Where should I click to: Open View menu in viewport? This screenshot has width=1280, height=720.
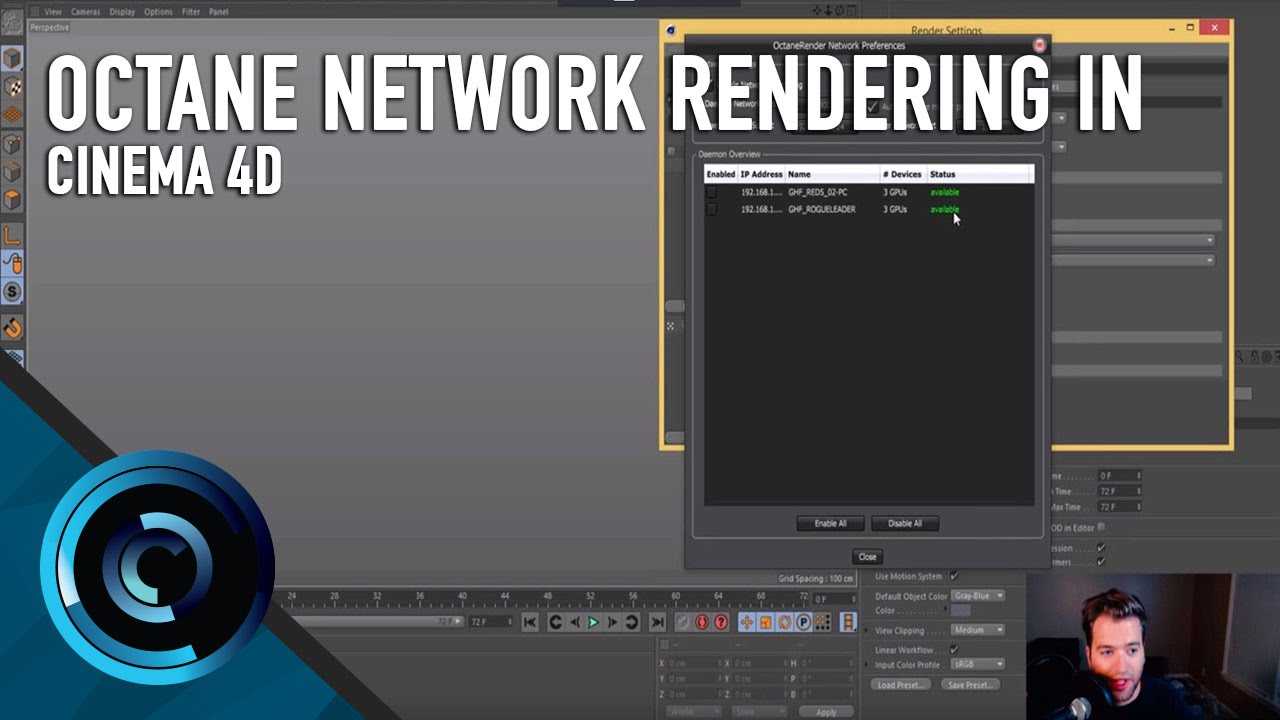[x=52, y=12]
